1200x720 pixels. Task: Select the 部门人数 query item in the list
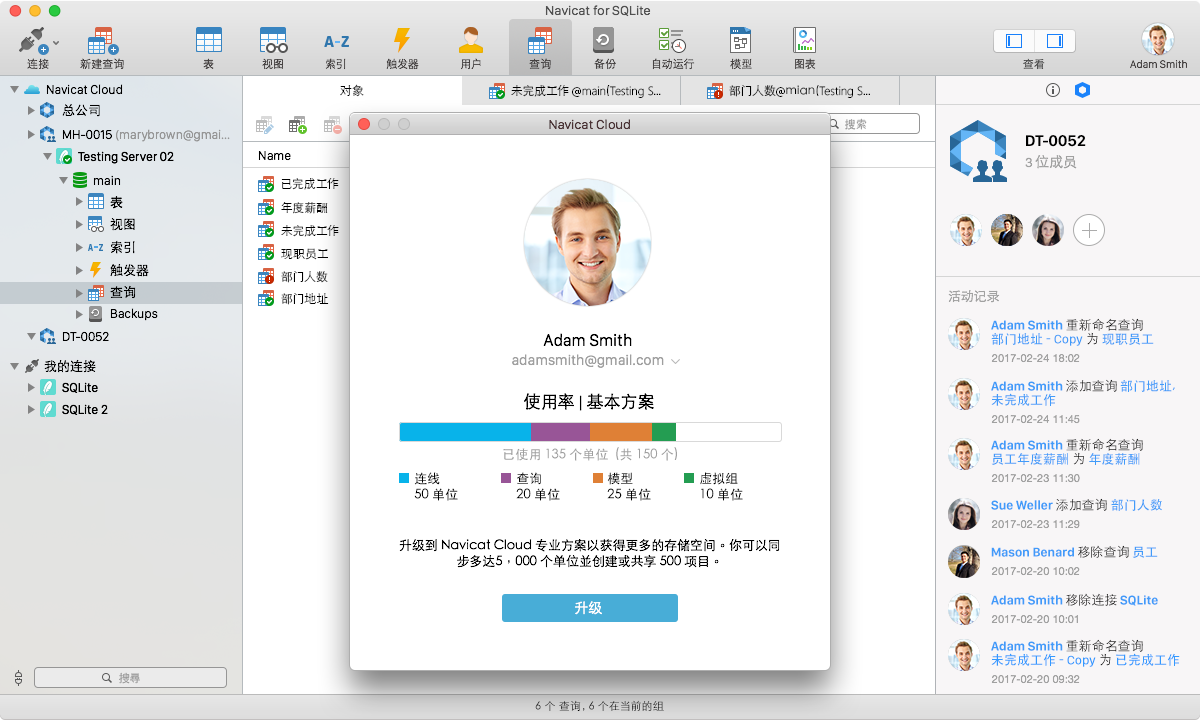click(293, 277)
